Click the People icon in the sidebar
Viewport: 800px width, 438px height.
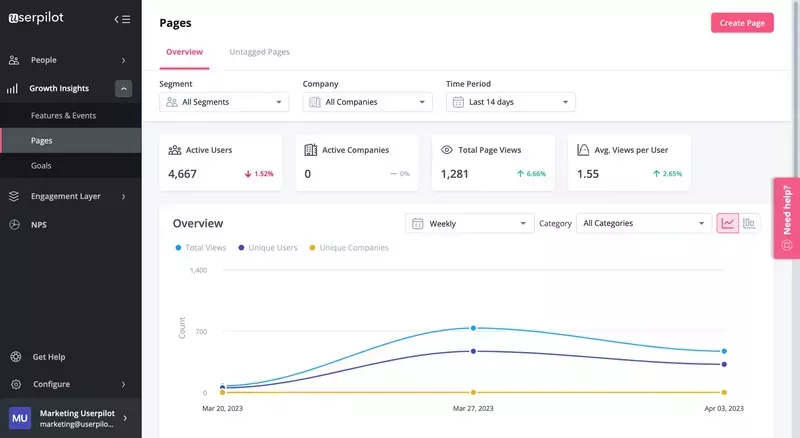click(x=14, y=60)
